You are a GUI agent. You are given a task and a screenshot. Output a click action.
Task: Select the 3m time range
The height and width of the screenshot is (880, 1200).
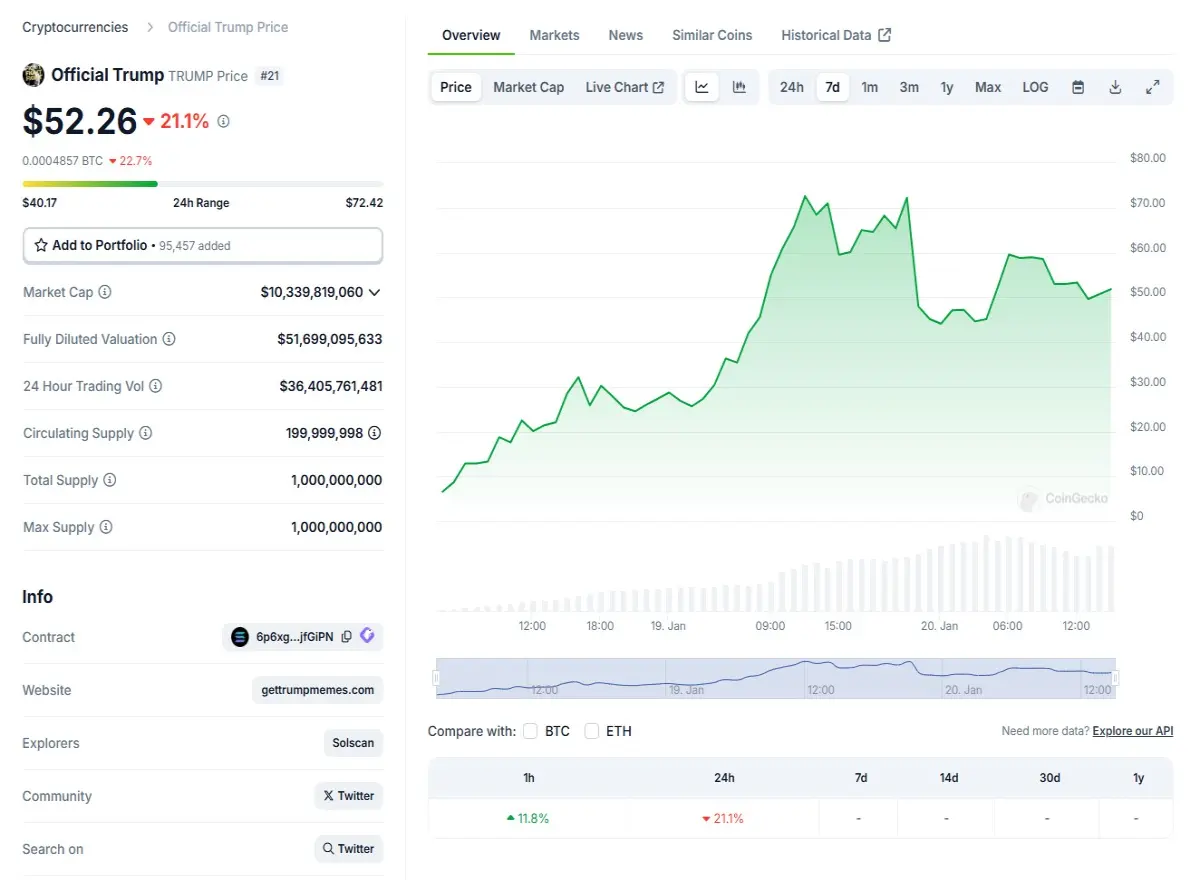tap(909, 87)
